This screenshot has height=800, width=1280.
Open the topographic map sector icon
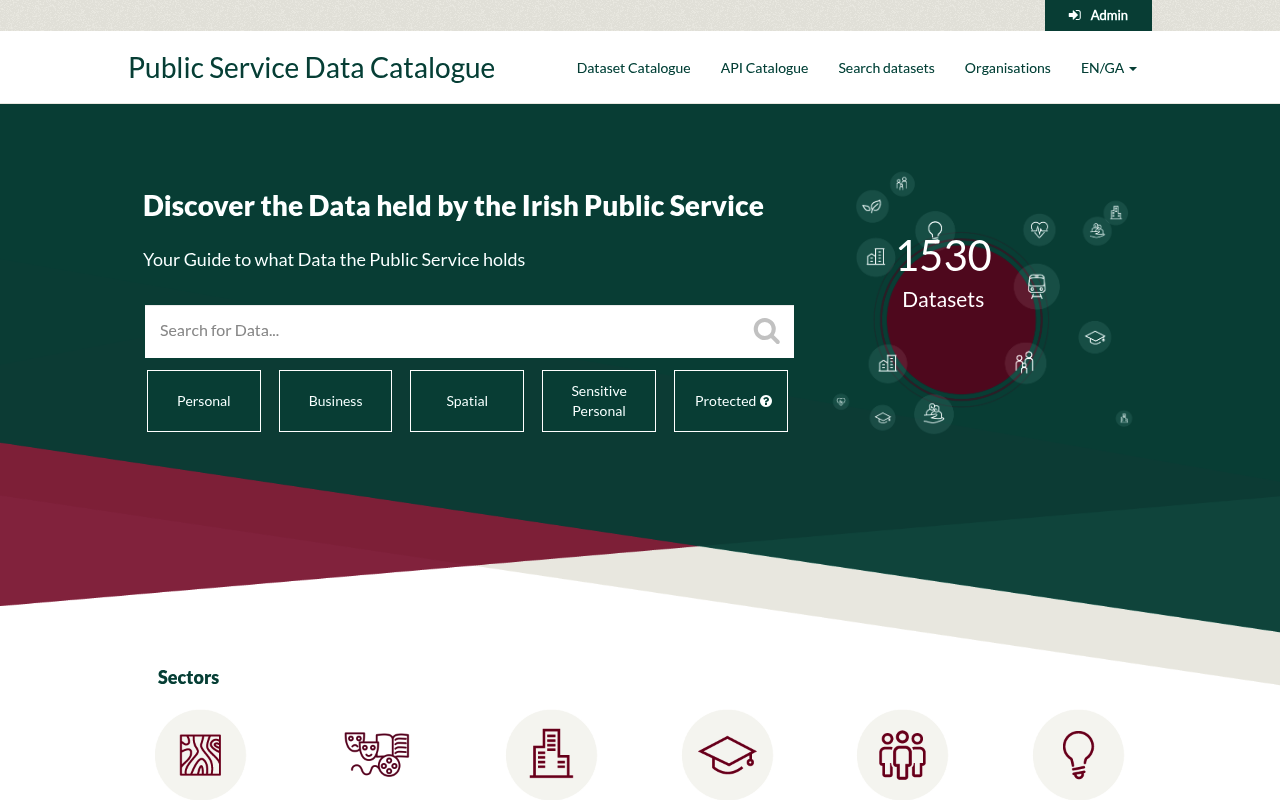(x=200, y=755)
